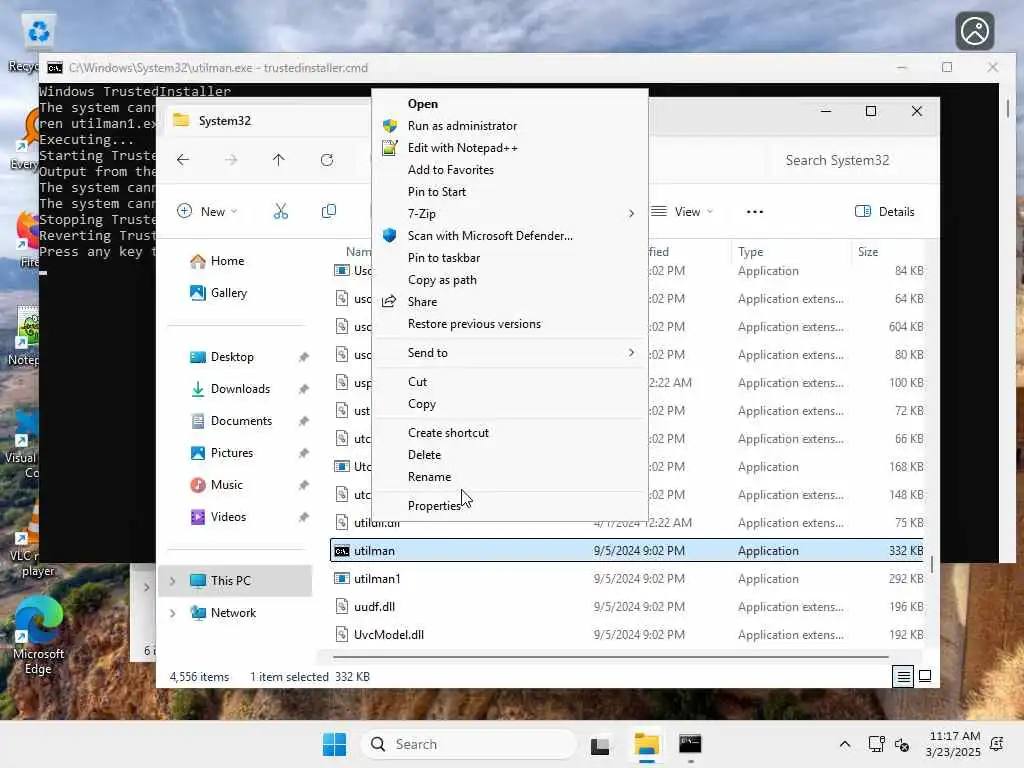Switch to details list view layout
The width and height of the screenshot is (1024, 768).
click(x=903, y=677)
